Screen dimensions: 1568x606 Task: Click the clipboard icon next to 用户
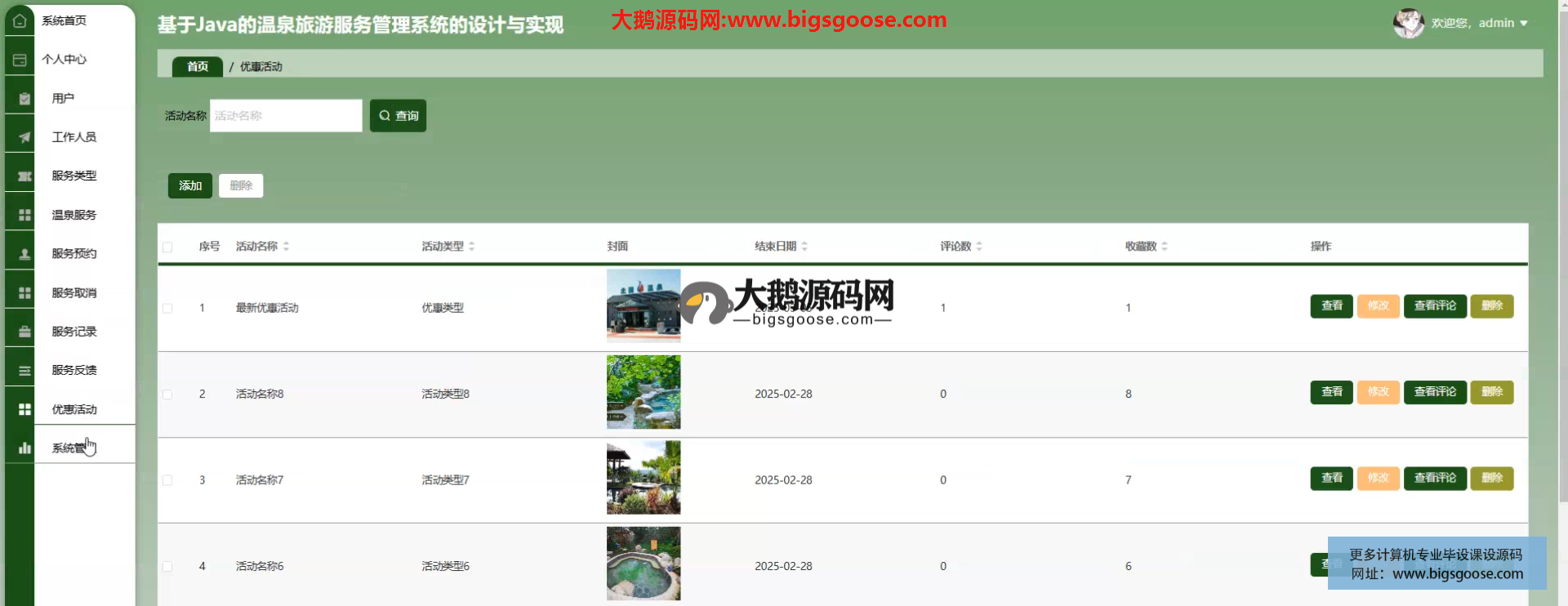tap(24, 99)
